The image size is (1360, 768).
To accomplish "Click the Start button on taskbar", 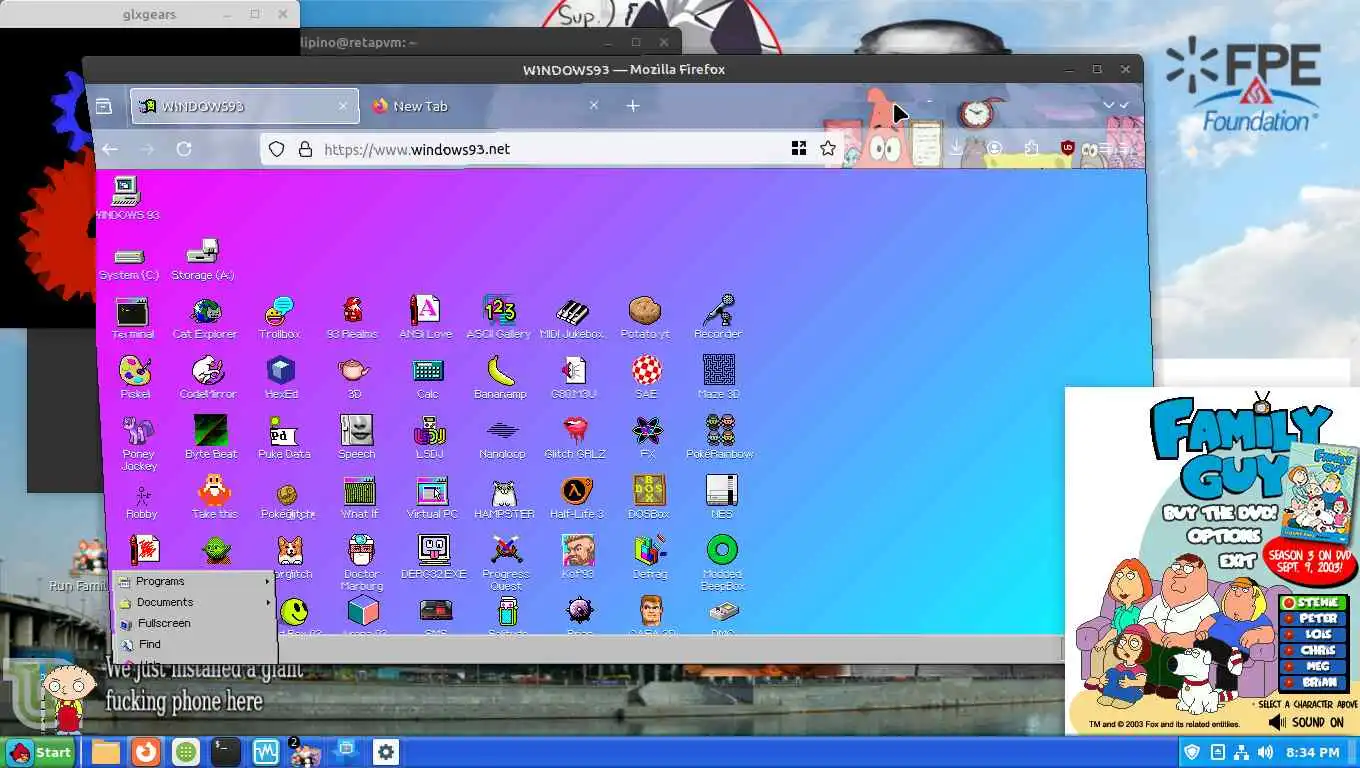I will 40,753.
